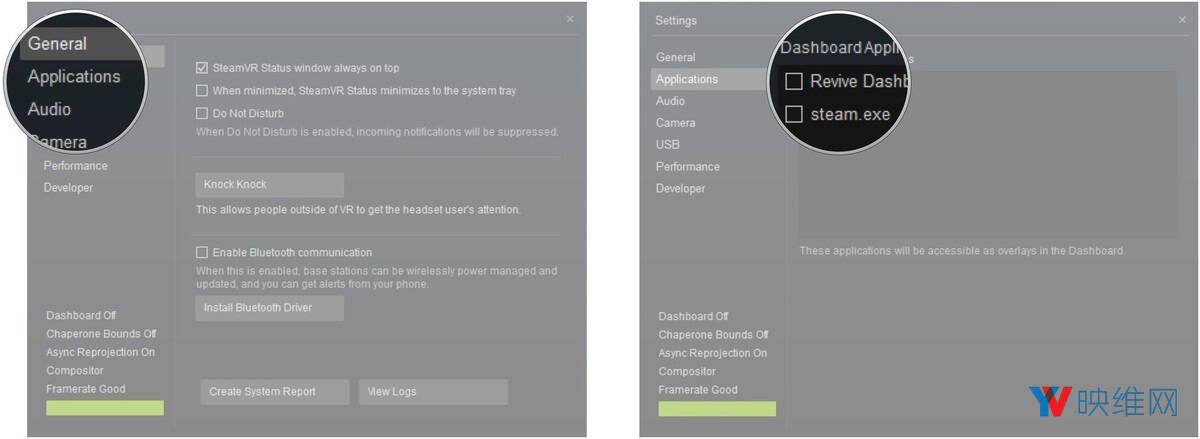Image resolution: width=1200 pixels, height=439 pixels.
Task: Open Camera tab in the right window
Action: pos(675,123)
